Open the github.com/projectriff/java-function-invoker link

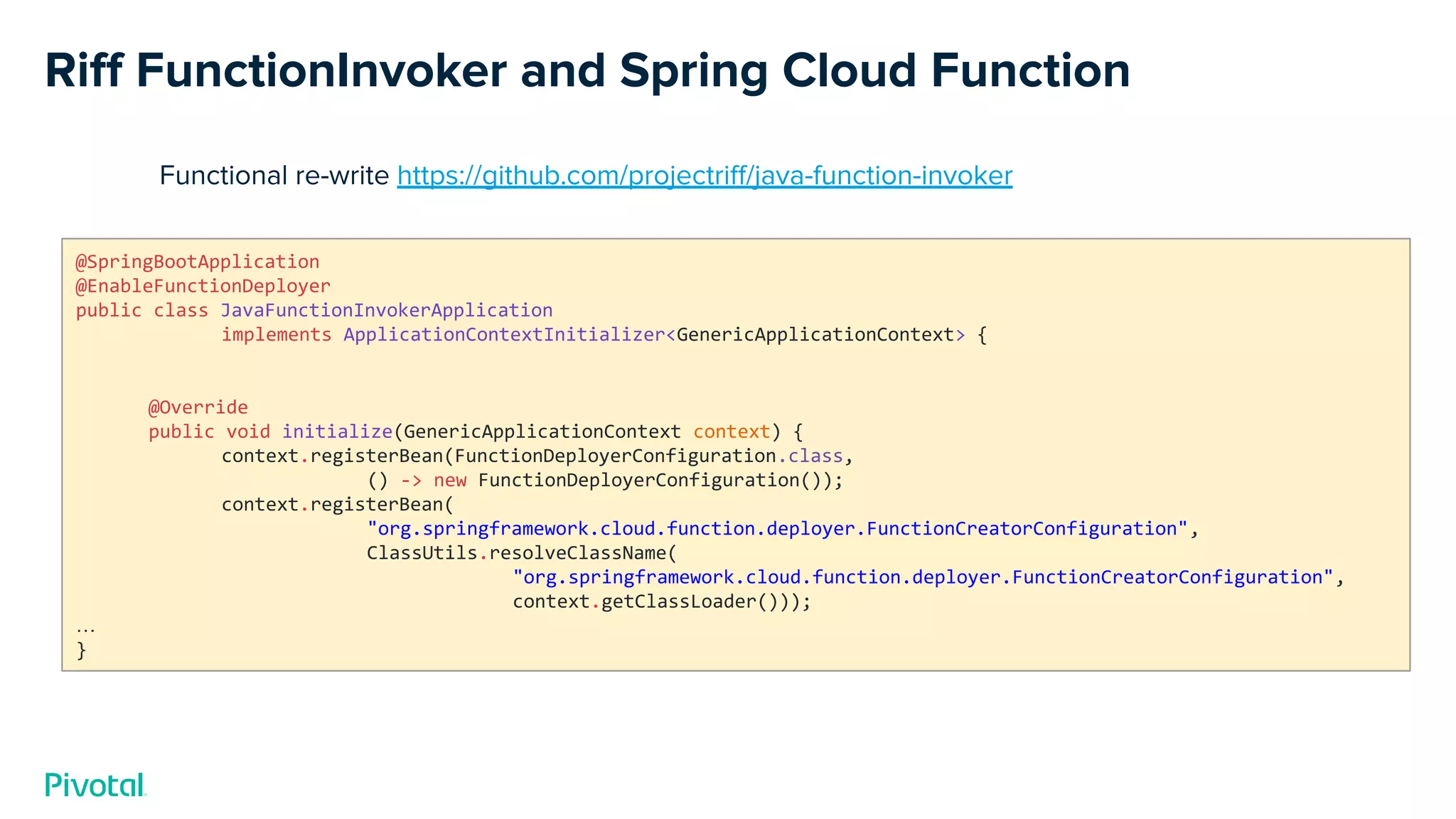[705, 176]
